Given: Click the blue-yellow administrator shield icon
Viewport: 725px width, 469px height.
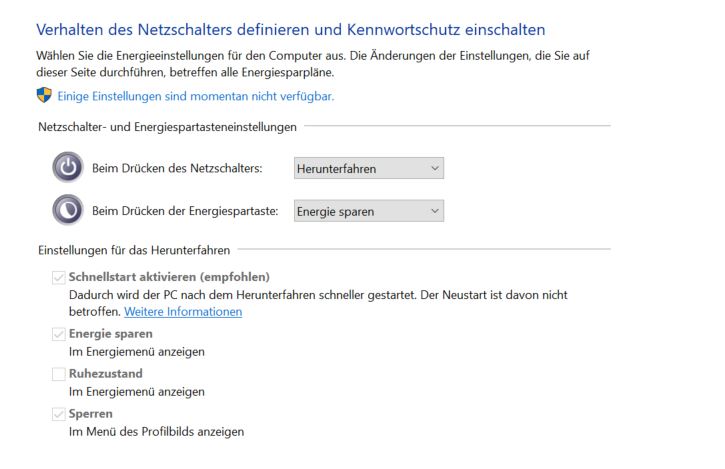Looking at the screenshot, I should [x=44, y=96].
